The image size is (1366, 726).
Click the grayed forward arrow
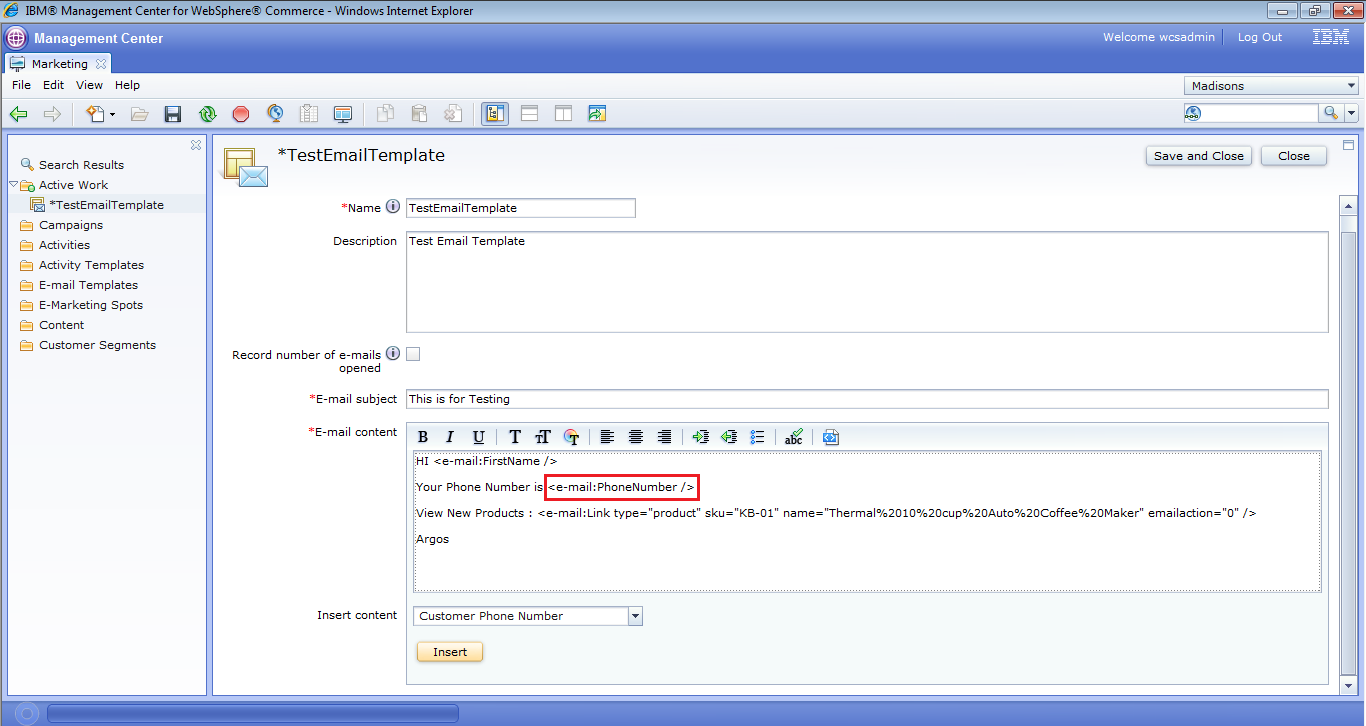pos(52,114)
